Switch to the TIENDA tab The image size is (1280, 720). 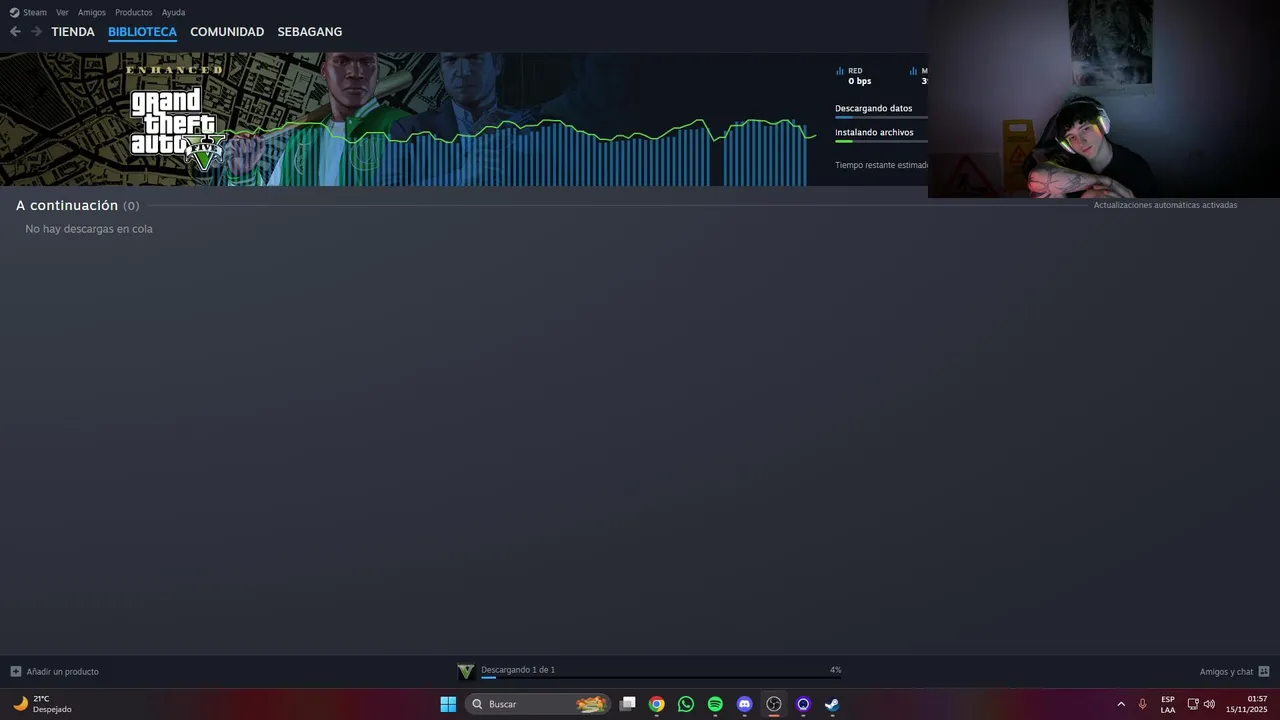tap(73, 32)
